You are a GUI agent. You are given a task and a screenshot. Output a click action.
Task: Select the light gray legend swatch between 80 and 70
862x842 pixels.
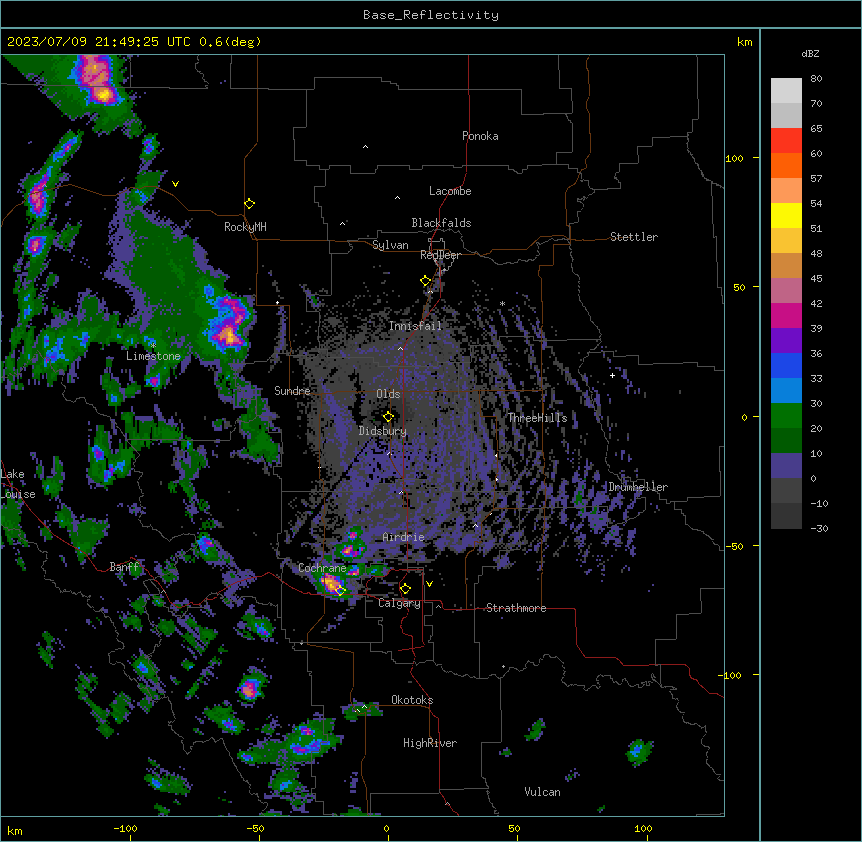pos(786,90)
